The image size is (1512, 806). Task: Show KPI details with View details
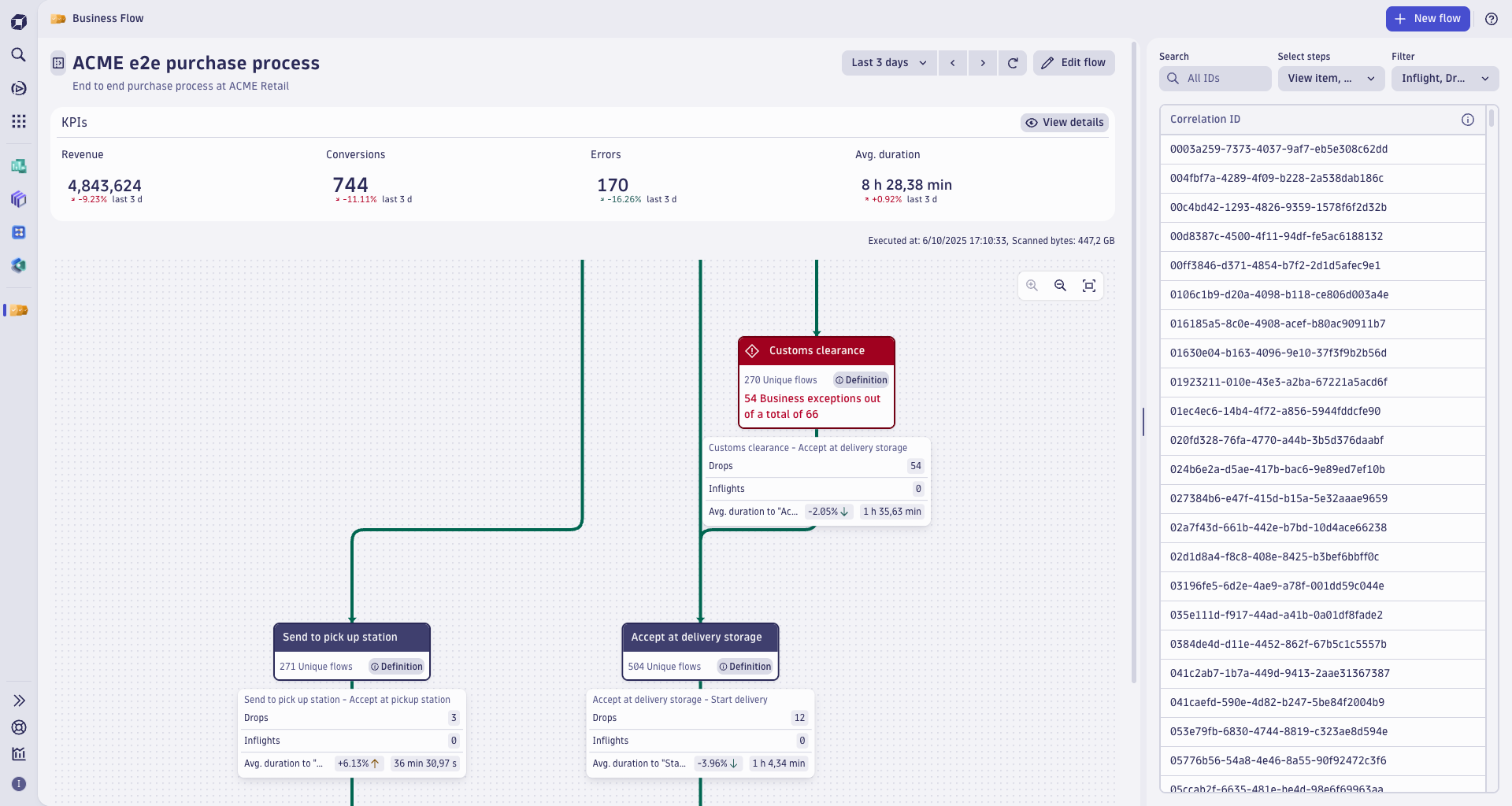click(x=1065, y=123)
